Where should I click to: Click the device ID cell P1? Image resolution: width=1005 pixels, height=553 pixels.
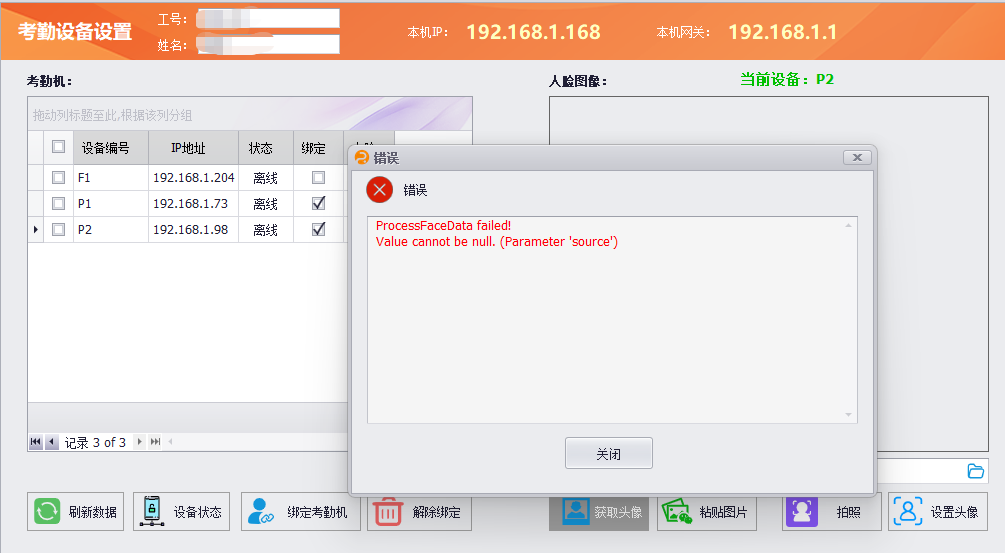click(111, 203)
